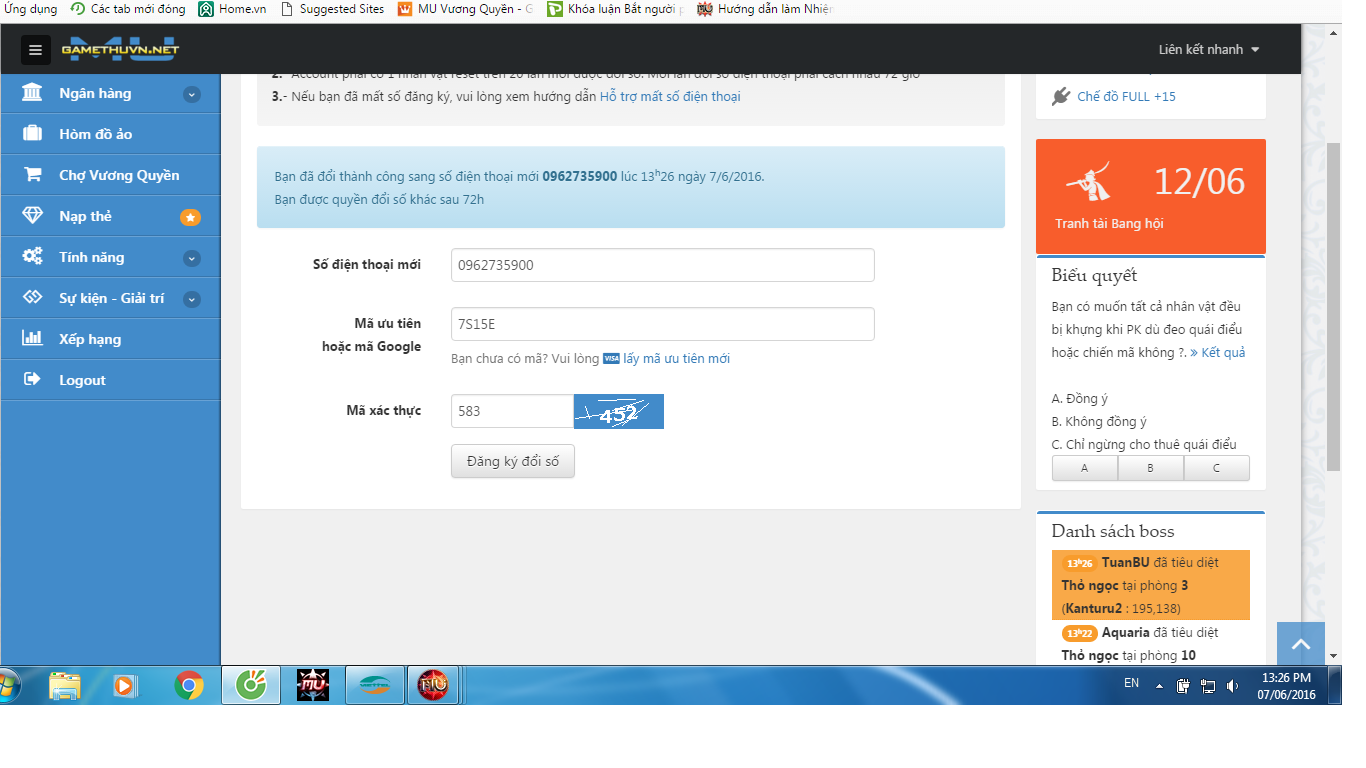Image resolution: width=1366 pixels, height=768 pixels.
Task: Open the Liên kết nhanh dropdown
Action: (x=1208, y=50)
